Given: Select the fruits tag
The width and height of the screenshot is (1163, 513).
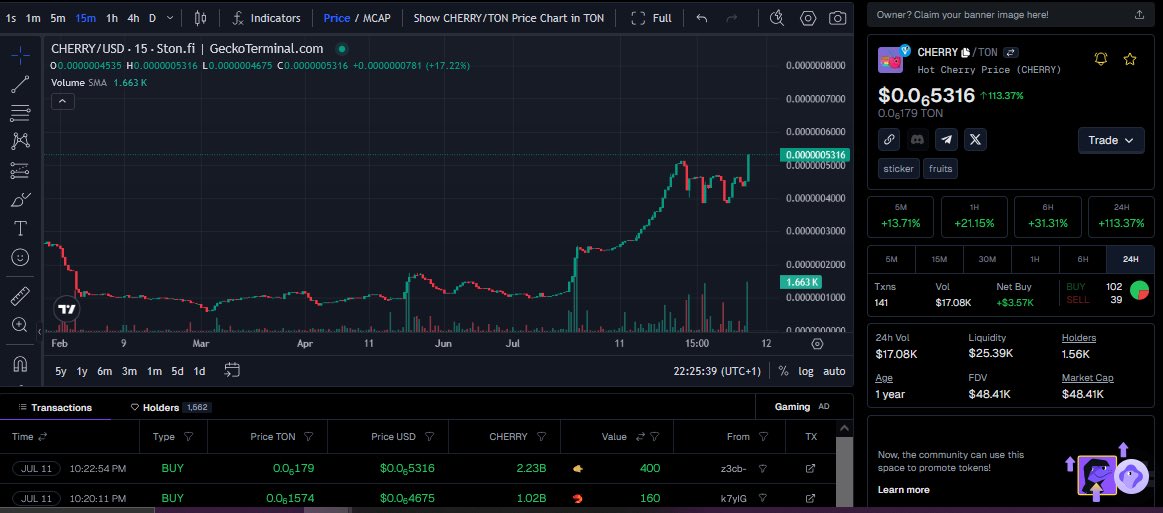Looking at the screenshot, I should click(x=940, y=168).
